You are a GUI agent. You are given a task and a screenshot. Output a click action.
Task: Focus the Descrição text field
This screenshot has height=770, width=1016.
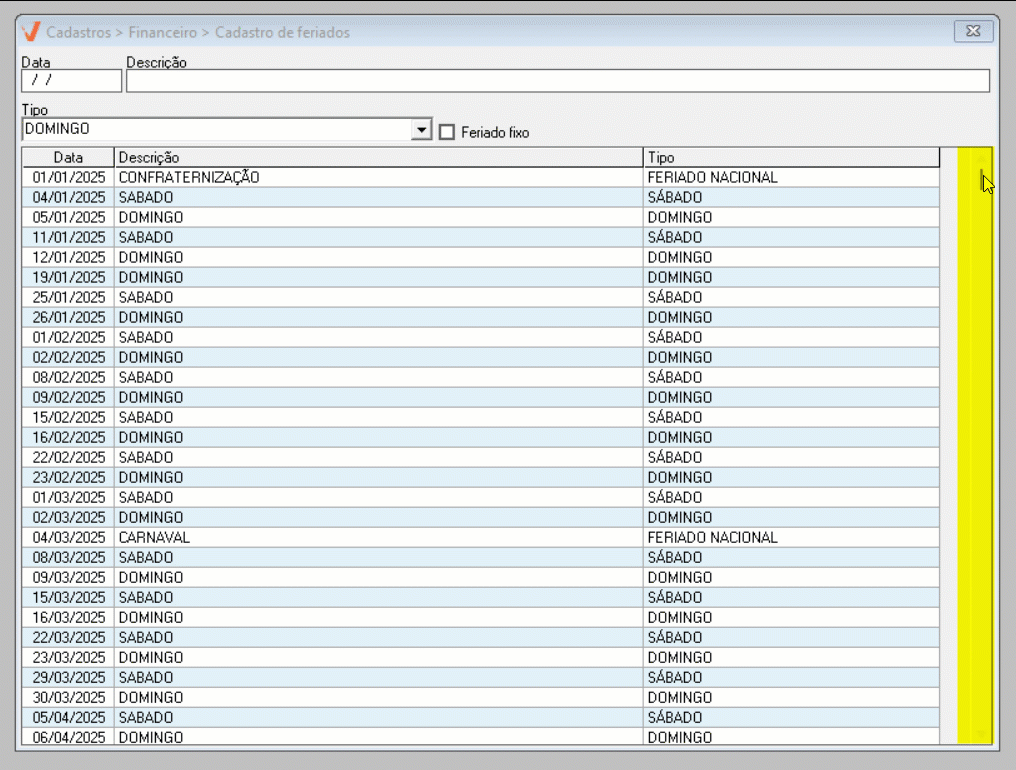557,81
